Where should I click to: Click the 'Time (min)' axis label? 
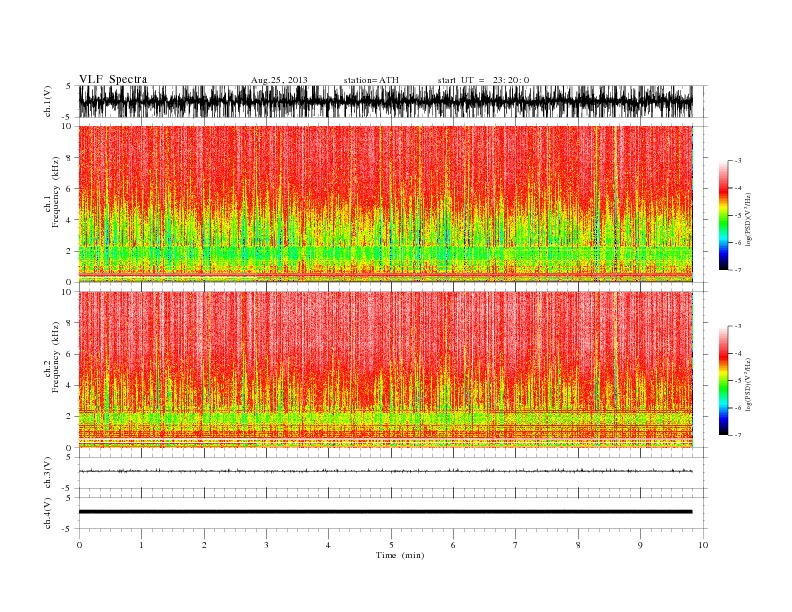coord(400,555)
